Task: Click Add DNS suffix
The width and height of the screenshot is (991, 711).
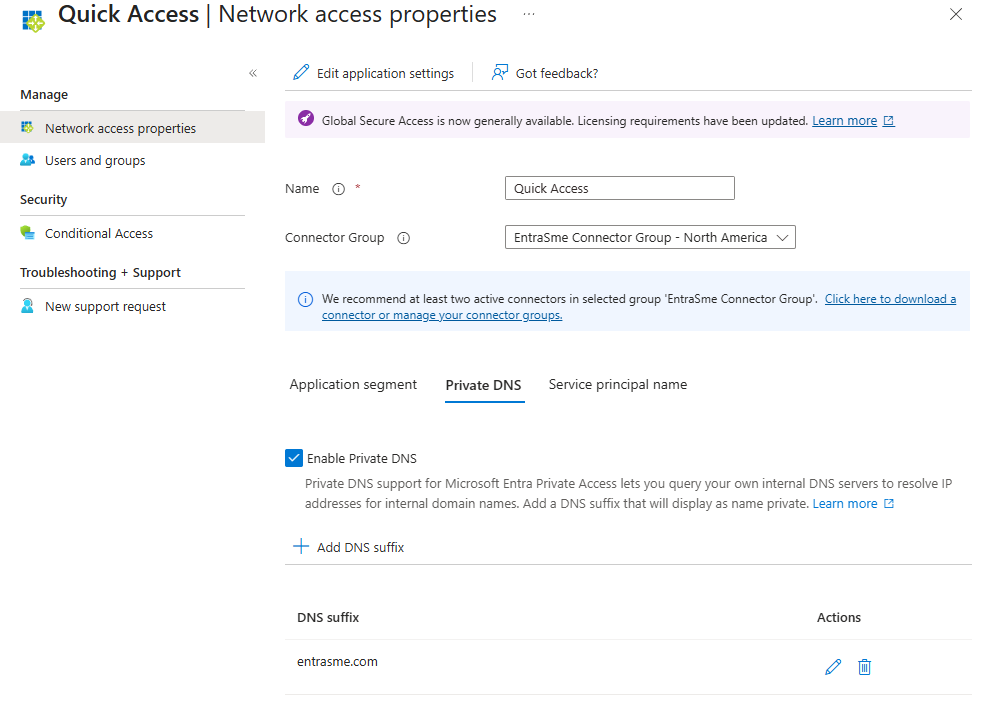Action: coord(360,547)
